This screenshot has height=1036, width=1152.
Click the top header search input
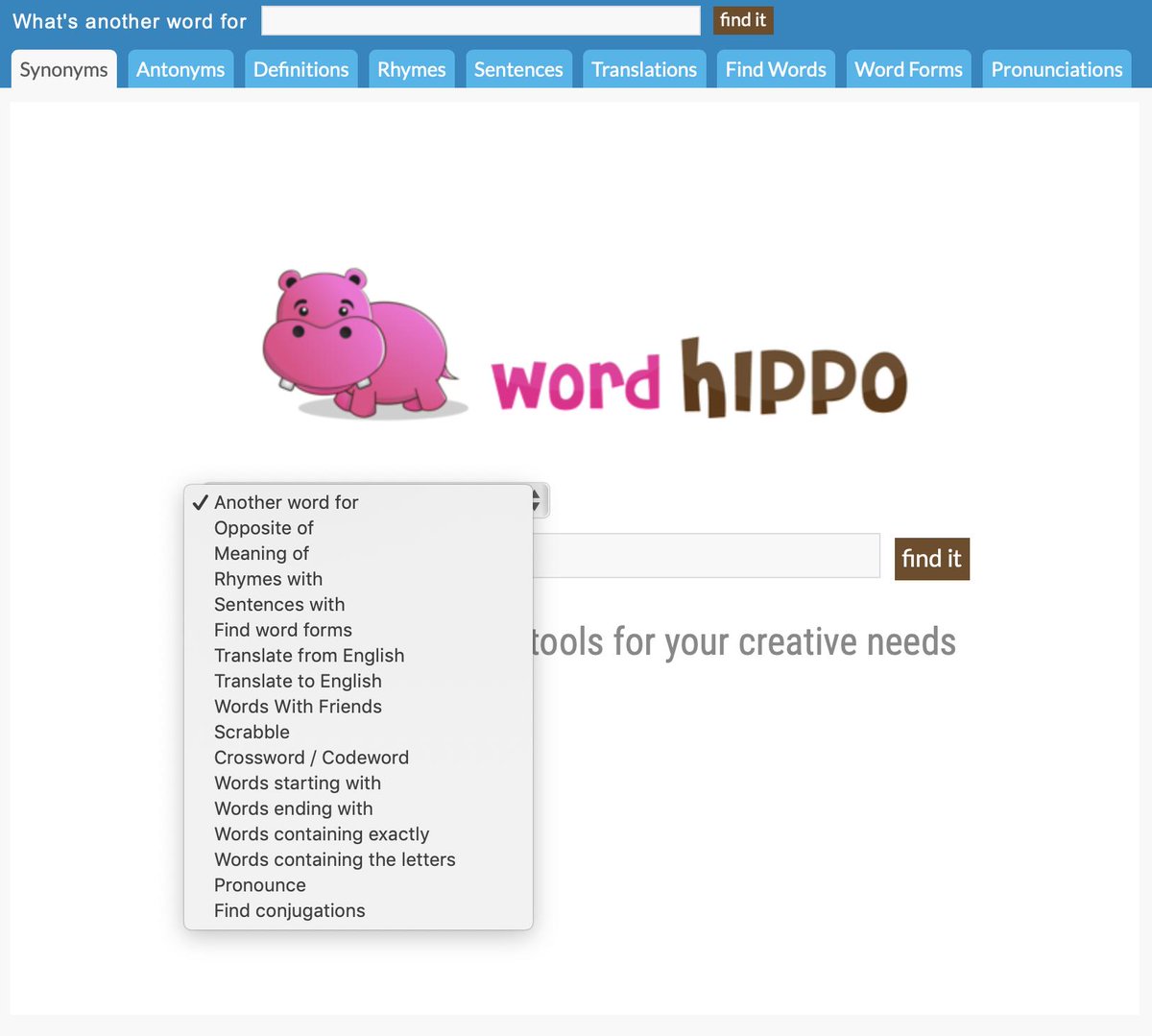(x=481, y=20)
